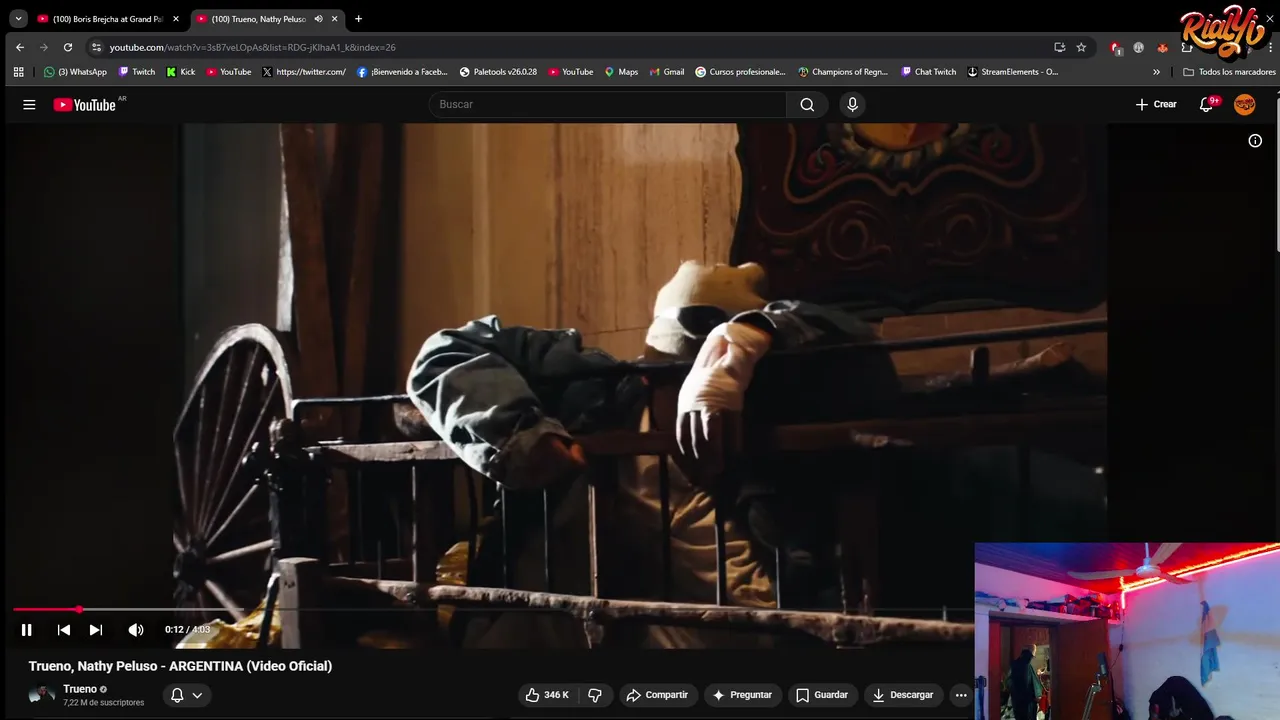Open the Crear menu
Viewport: 1280px width, 720px height.
(x=1156, y=104)
